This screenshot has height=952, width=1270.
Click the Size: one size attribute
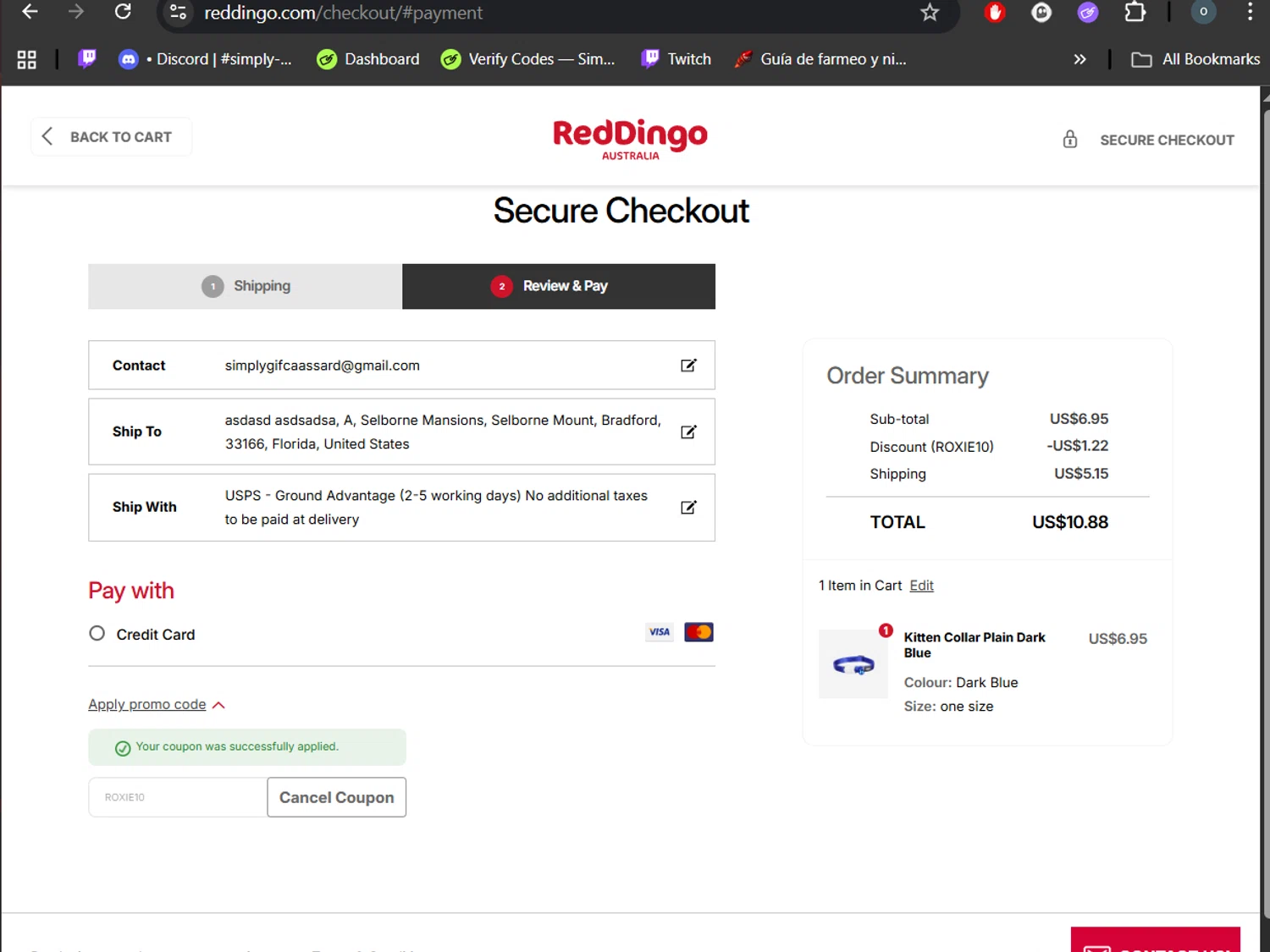948,707
